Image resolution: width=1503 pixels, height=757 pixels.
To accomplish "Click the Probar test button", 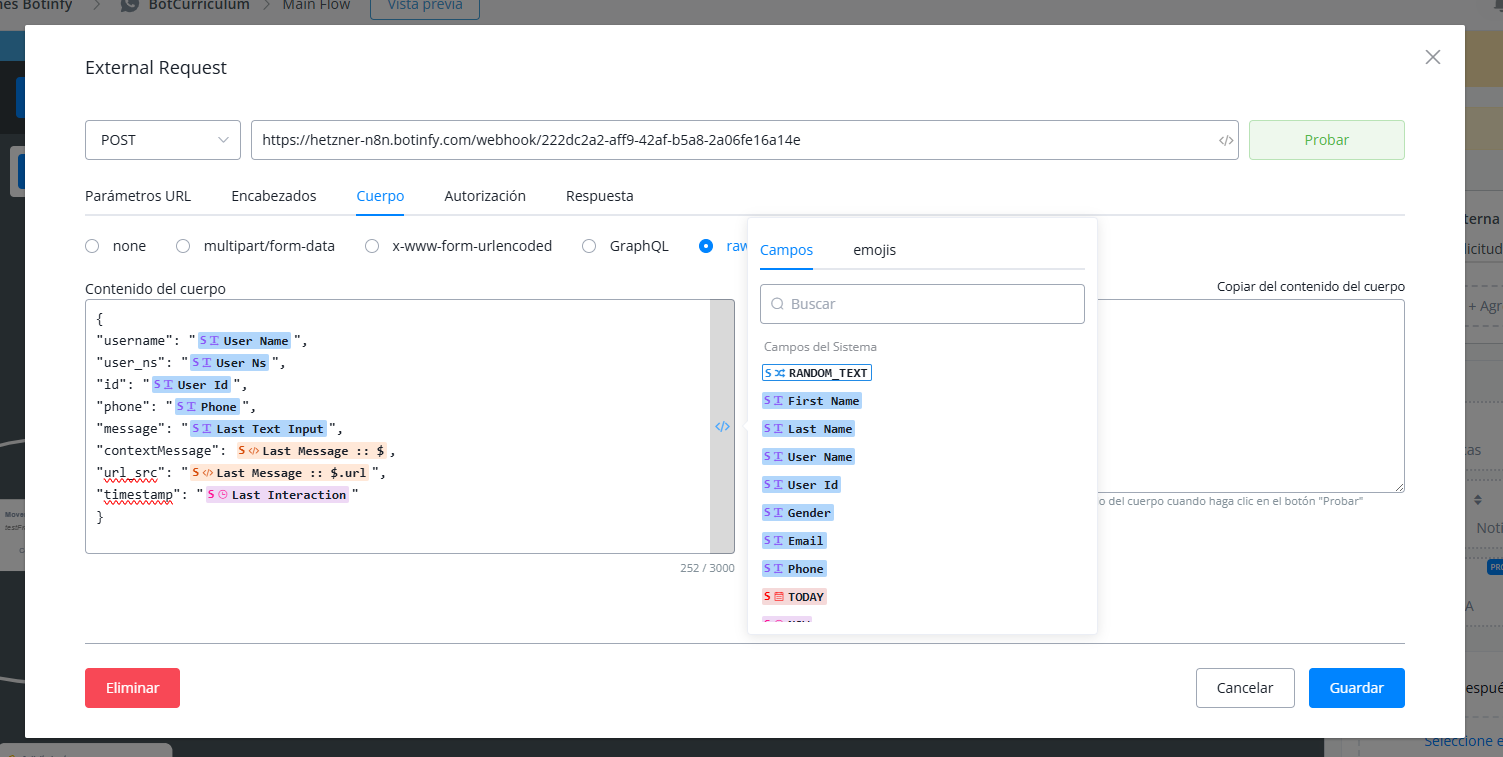I will coord(1327,140).
